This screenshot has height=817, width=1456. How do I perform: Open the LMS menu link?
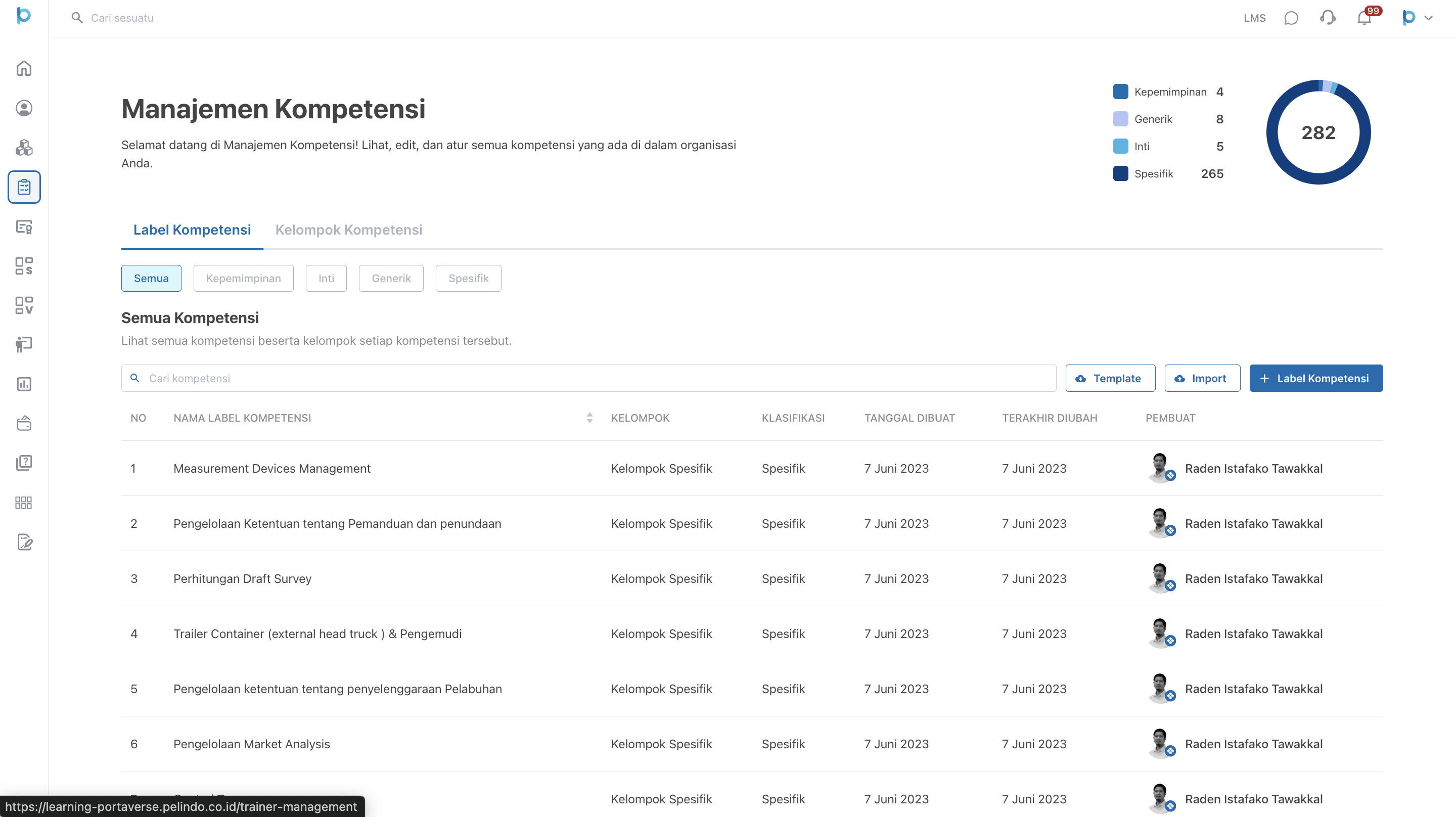pos(1254,18)
